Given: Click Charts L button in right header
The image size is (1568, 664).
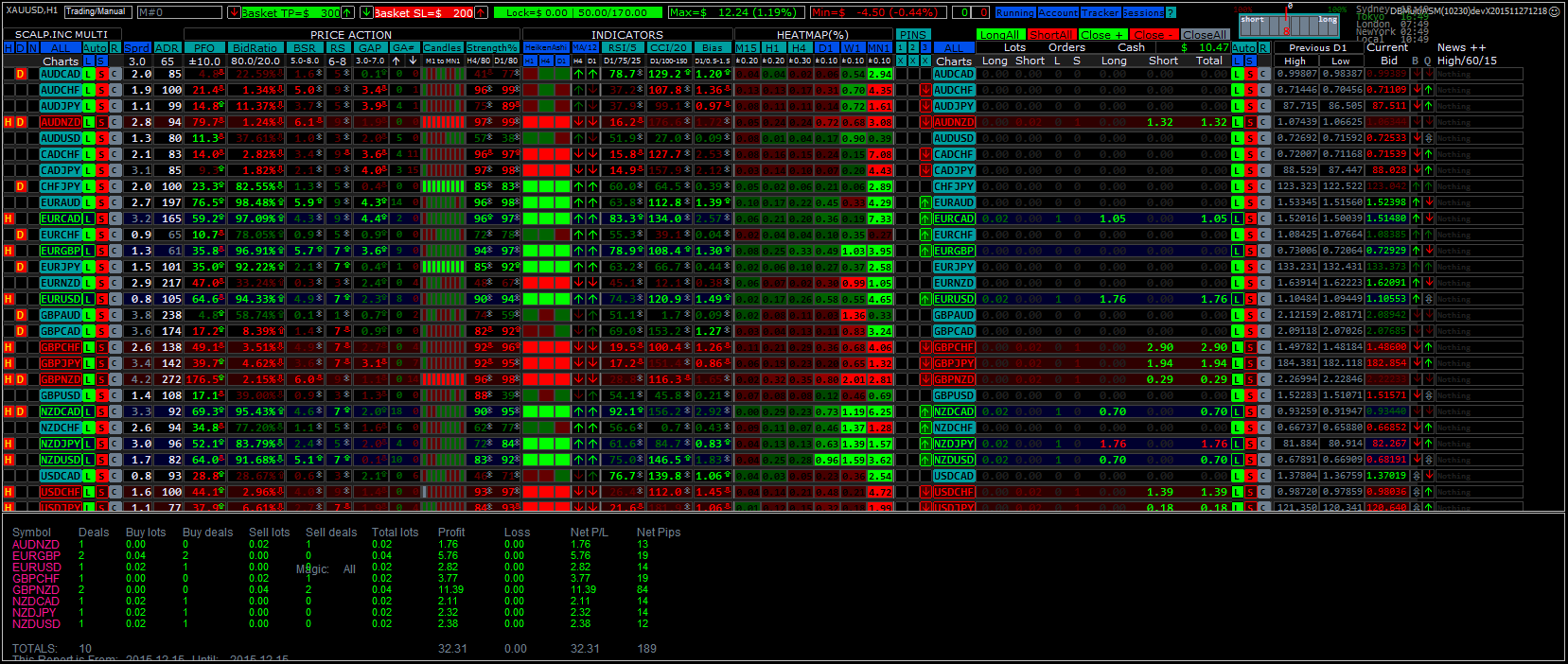Looking at the screenshot, I should pyautogui.click(x=1237, y=61).
